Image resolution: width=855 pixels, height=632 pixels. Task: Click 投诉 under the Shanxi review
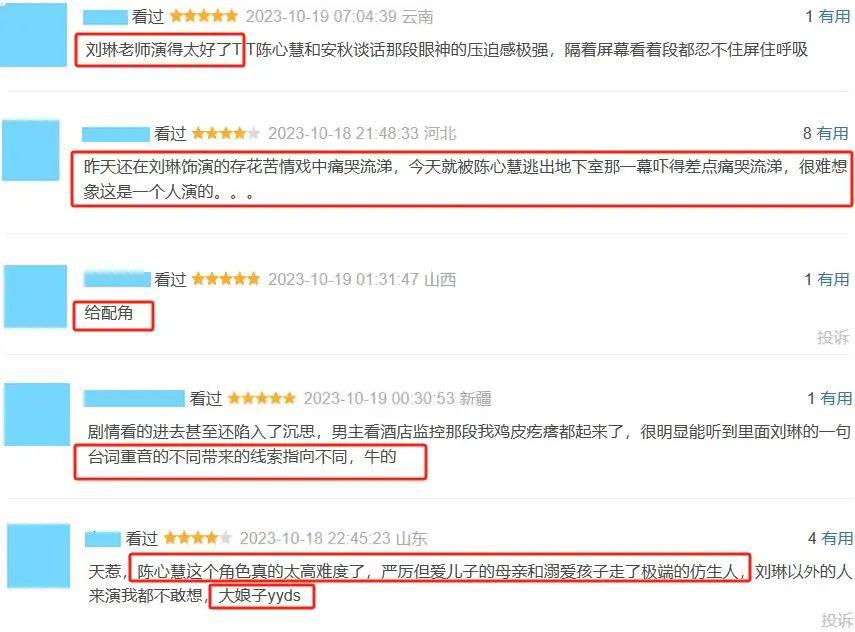[833, 337]
